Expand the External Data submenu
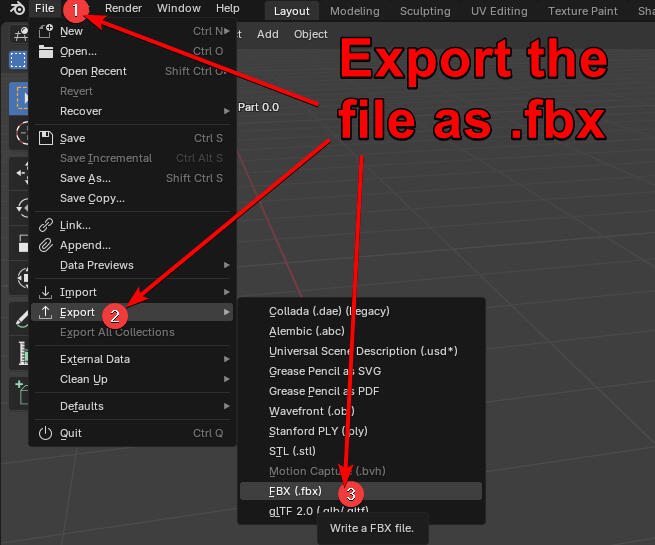Viewport: 655px width, 545px height. [95, 359]
